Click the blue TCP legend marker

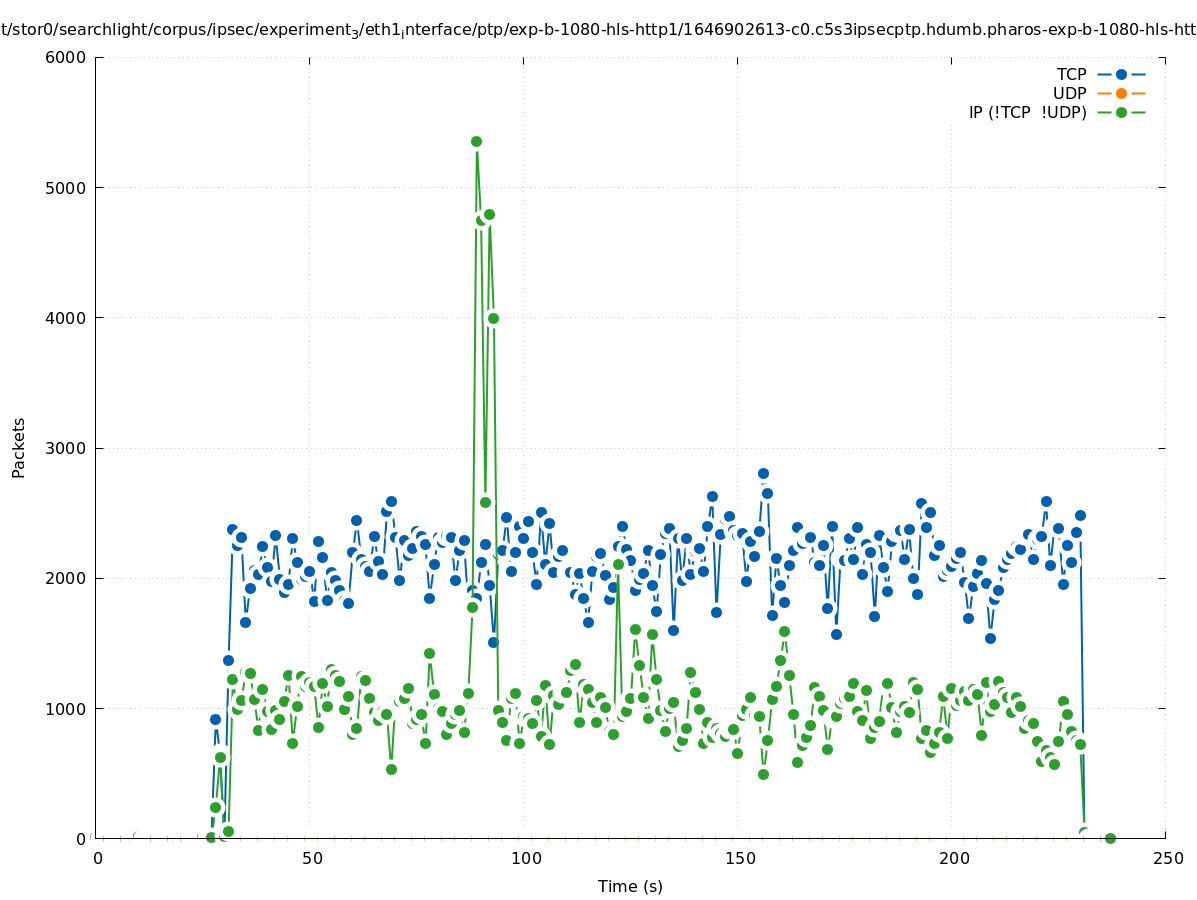pyautogui.click(x=1121, y=74)
